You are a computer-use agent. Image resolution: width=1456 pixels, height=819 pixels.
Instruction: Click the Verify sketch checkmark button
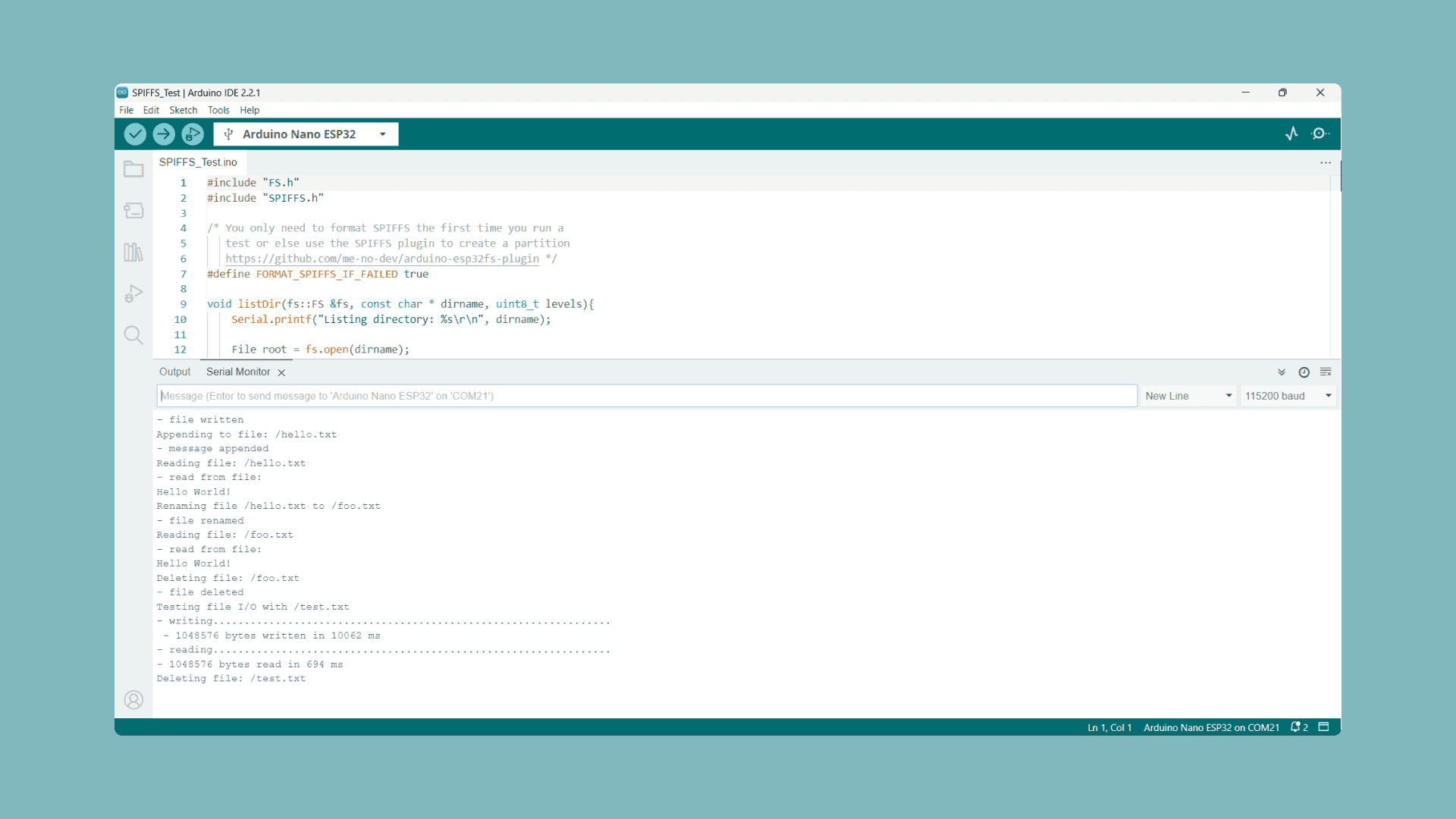tap(135, 134)
